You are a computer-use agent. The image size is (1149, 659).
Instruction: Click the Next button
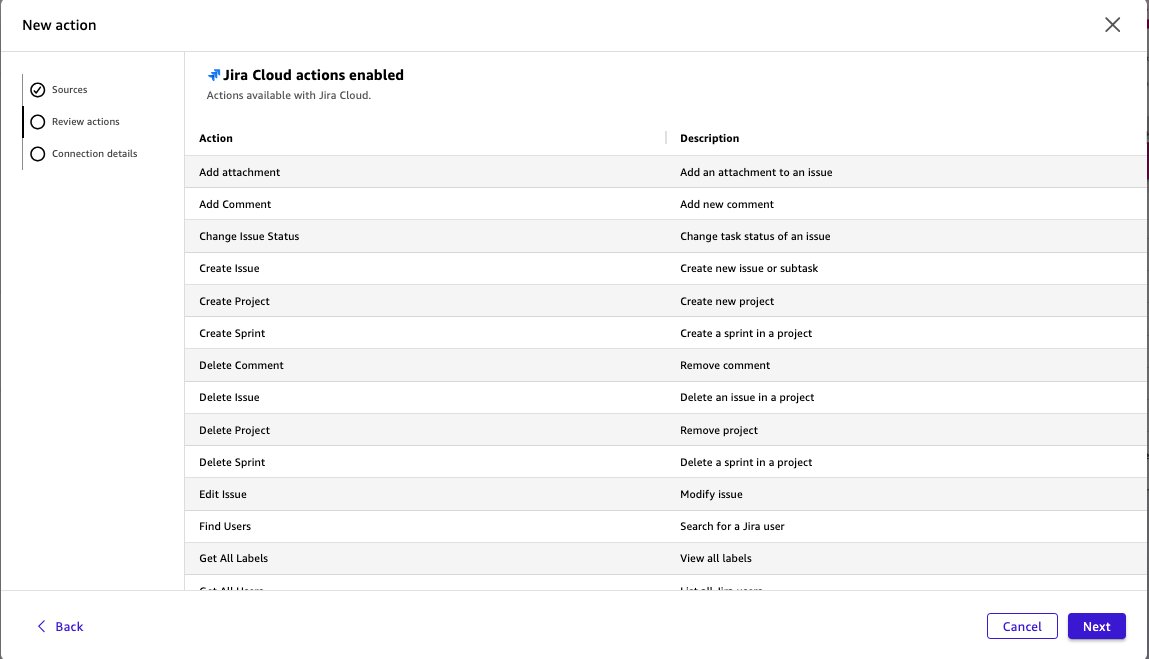click(1096, 626)
